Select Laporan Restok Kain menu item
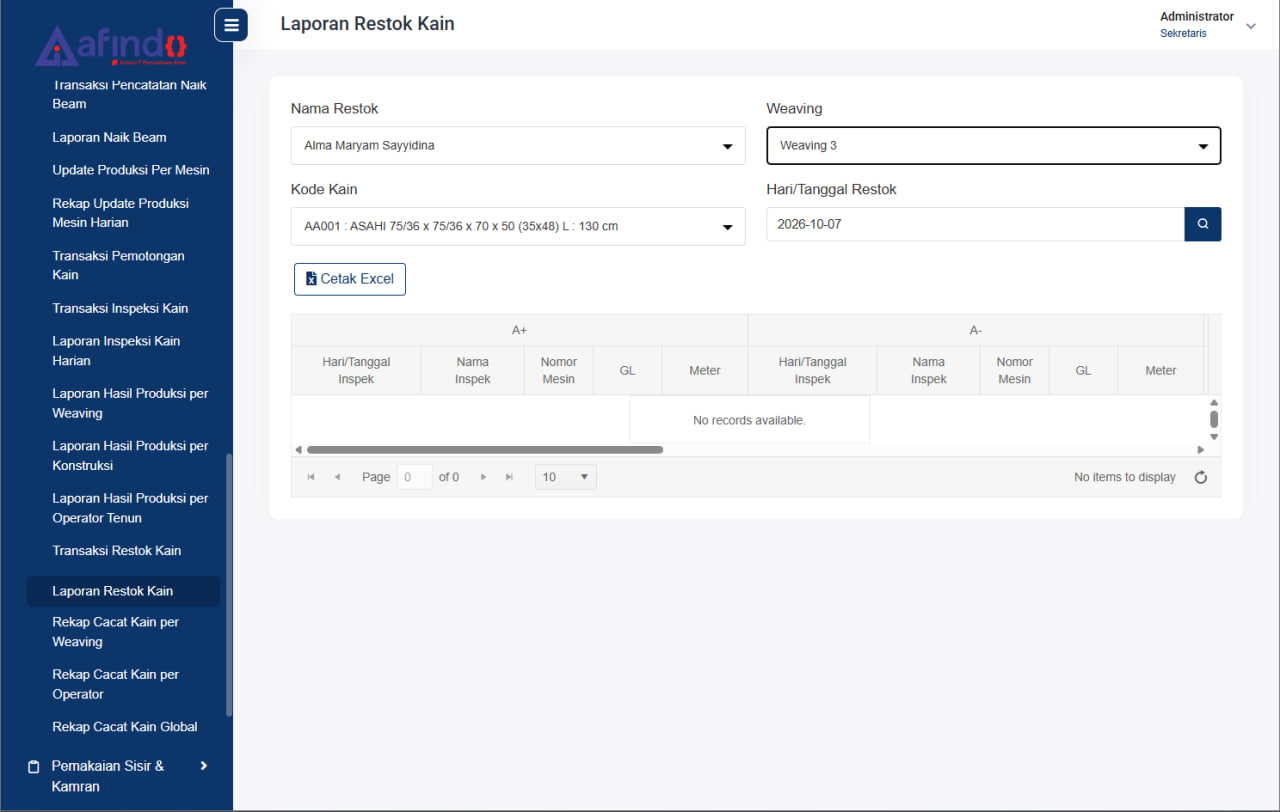This screenshot has height=812, width=1280. pyautogui.click(x=123, y=591)
